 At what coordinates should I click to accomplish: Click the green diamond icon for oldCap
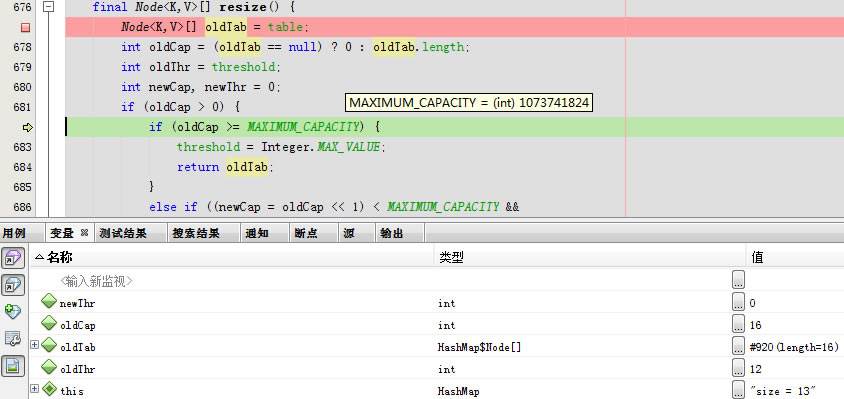click(49, 324)
